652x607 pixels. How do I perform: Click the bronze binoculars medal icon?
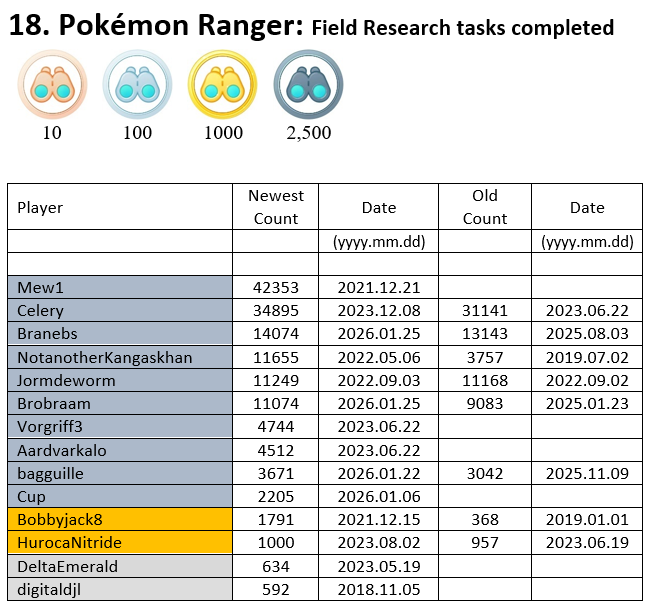52,85
